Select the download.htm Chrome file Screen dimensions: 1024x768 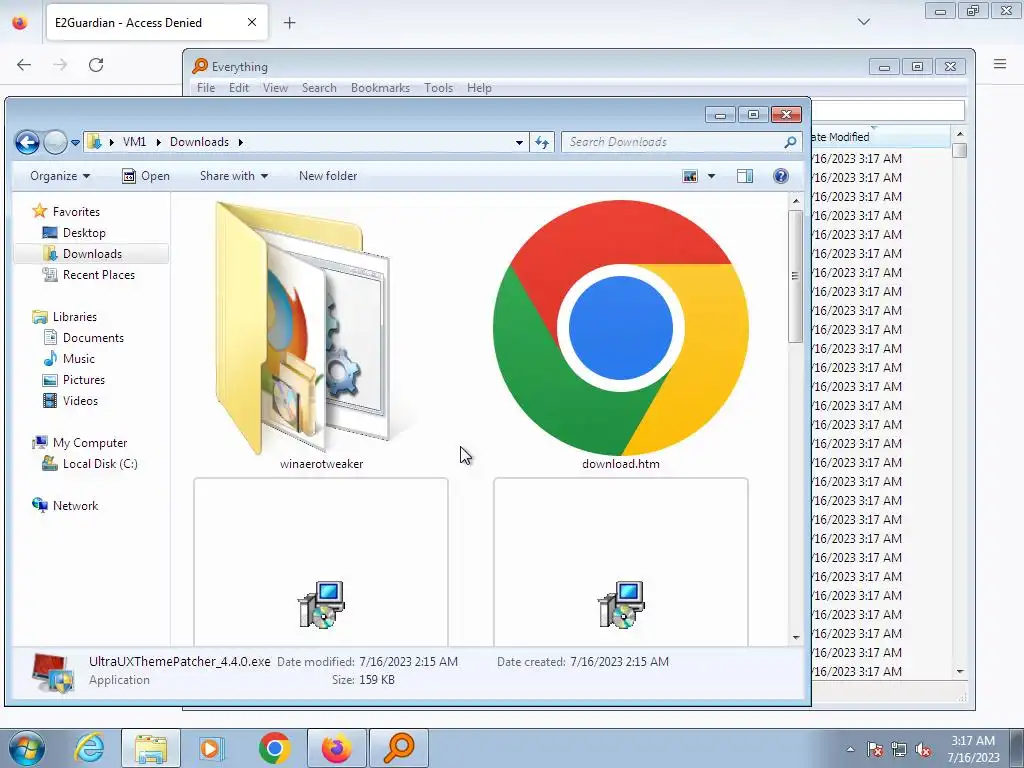point(620,327)
